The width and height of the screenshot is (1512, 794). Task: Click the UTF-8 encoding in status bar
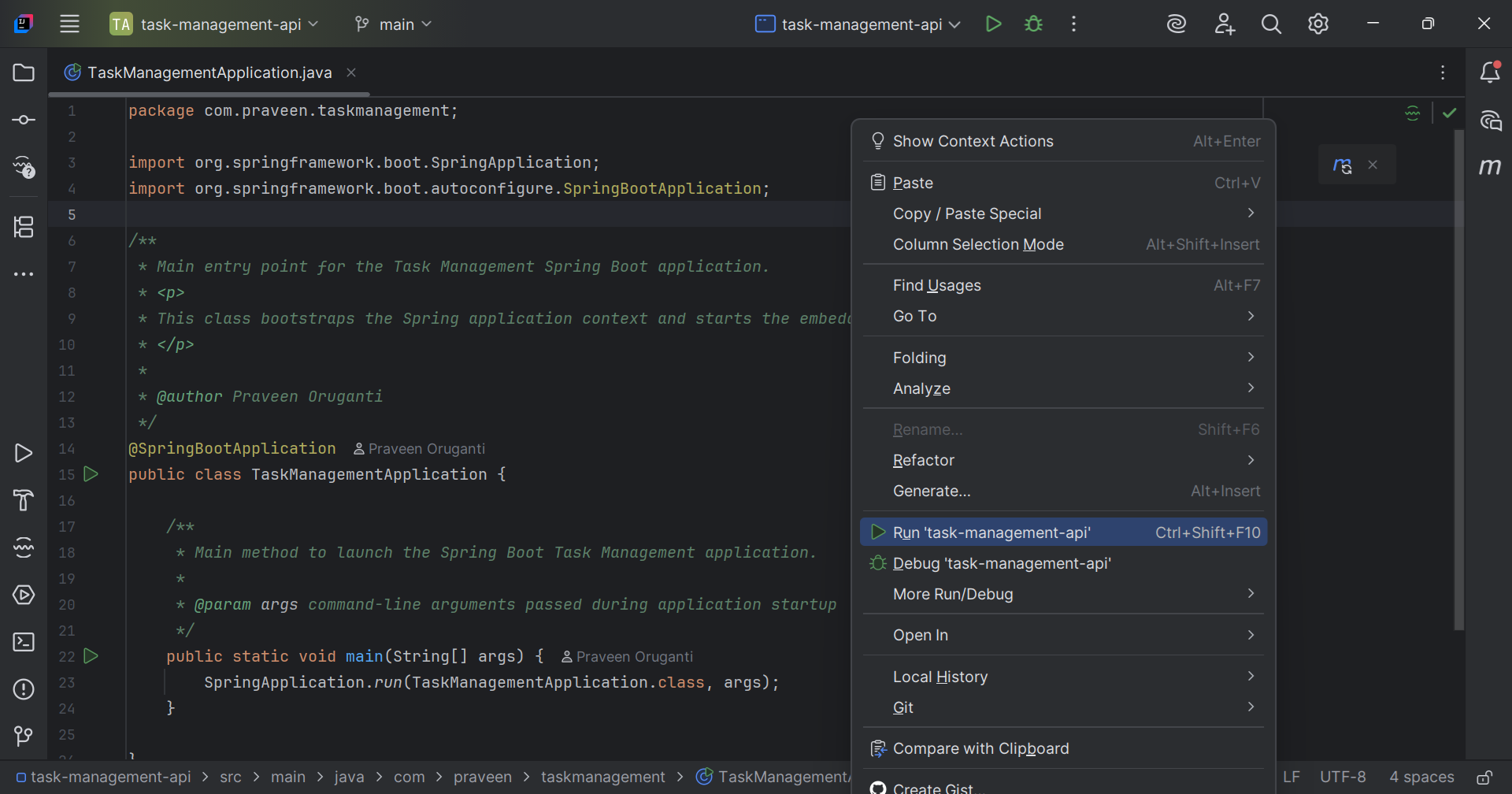pos(1343,777)
